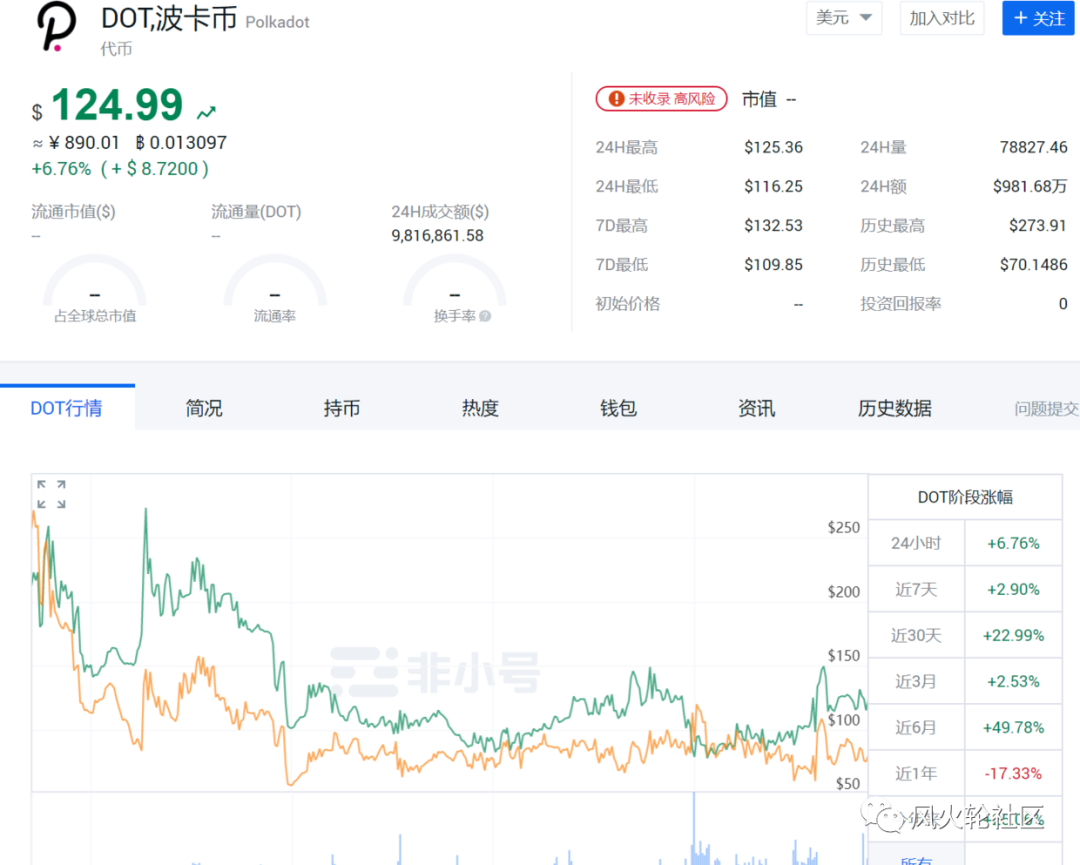Click the red high-risk warning badge
Viewport: 1080px width, 865px height.
coord(661,98)
